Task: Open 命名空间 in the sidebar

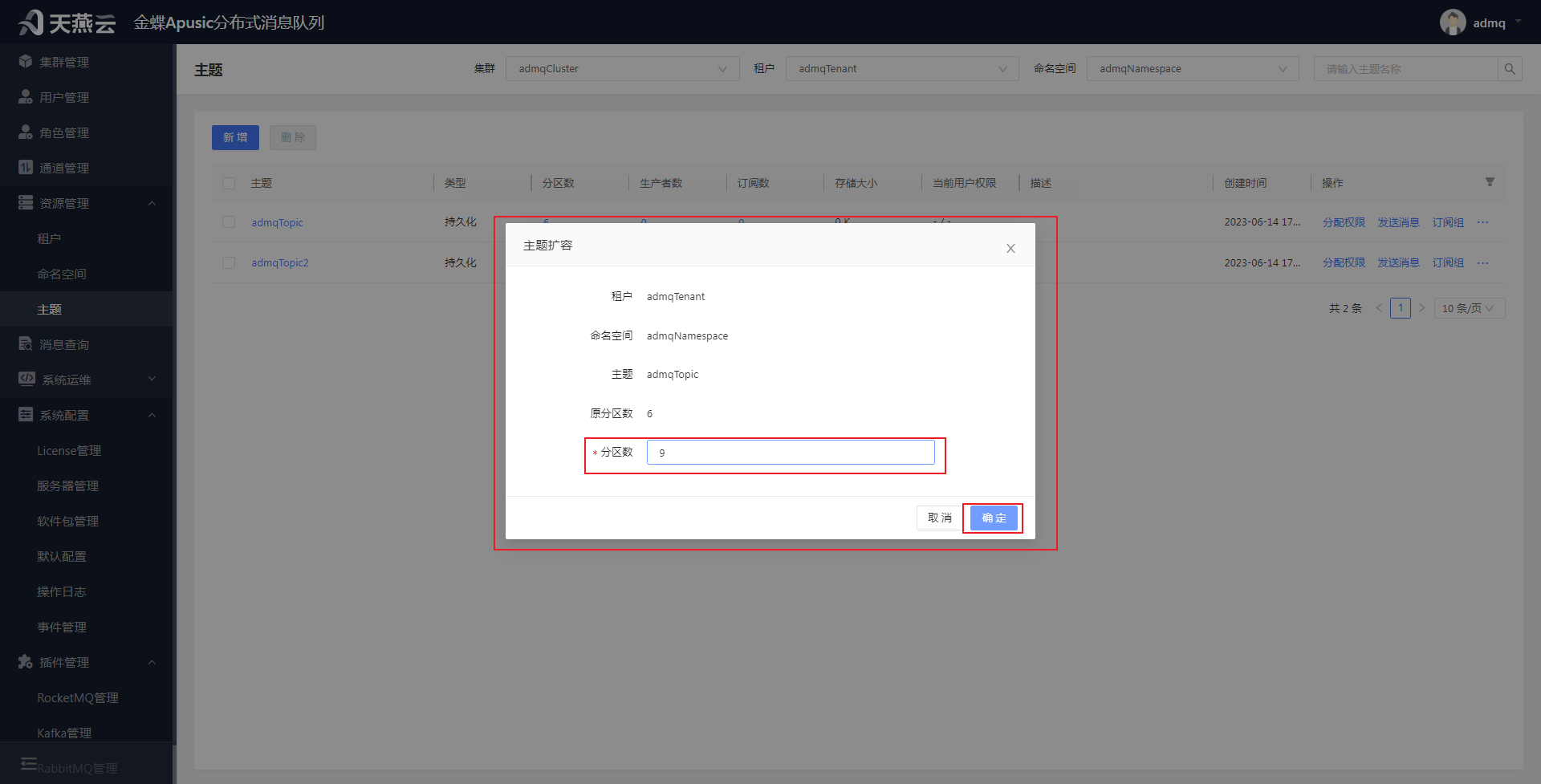Action: (62, 274)
